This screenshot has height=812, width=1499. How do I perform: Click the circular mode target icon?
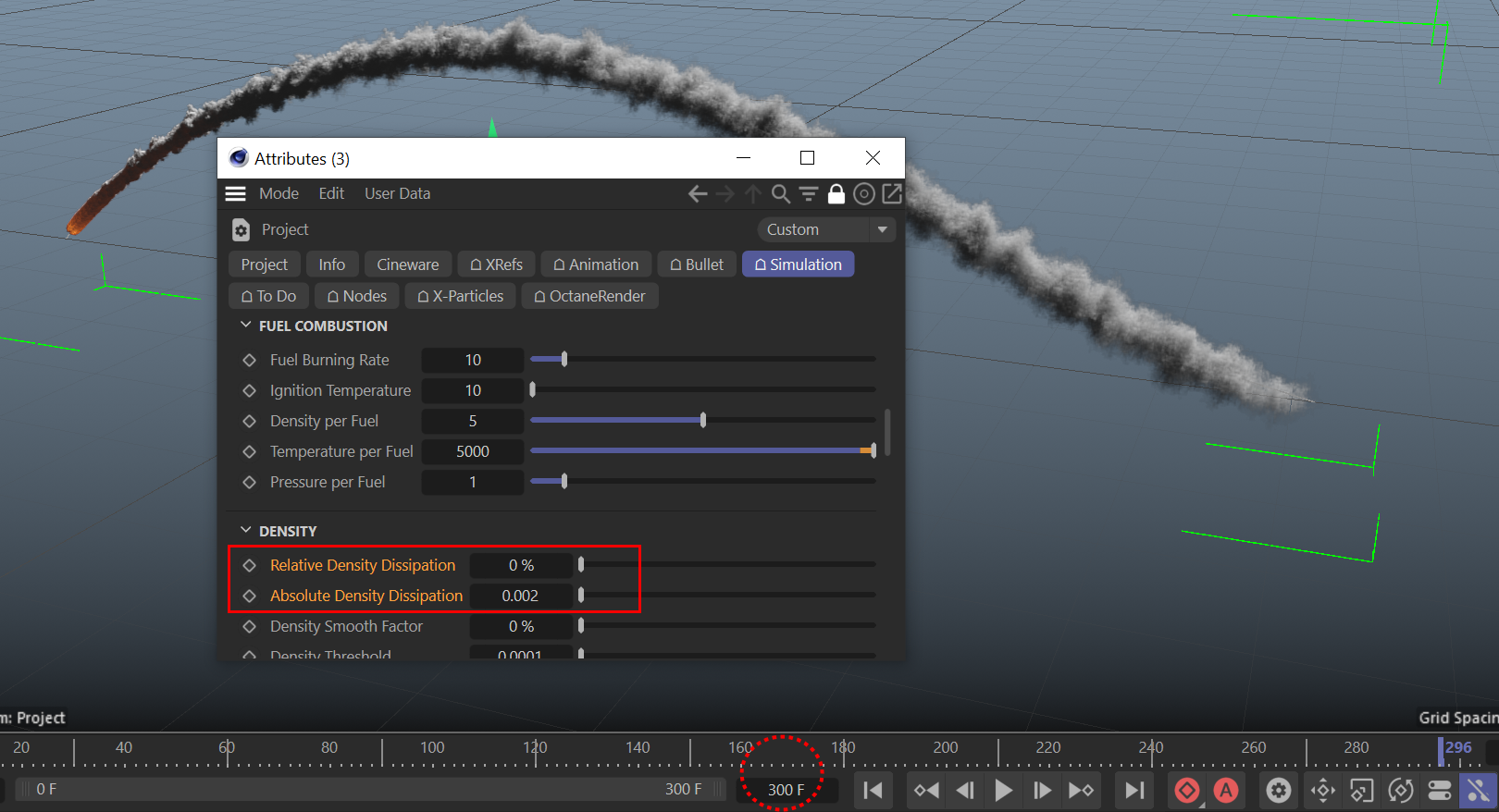pyautogui.click(x=864, y=193)
